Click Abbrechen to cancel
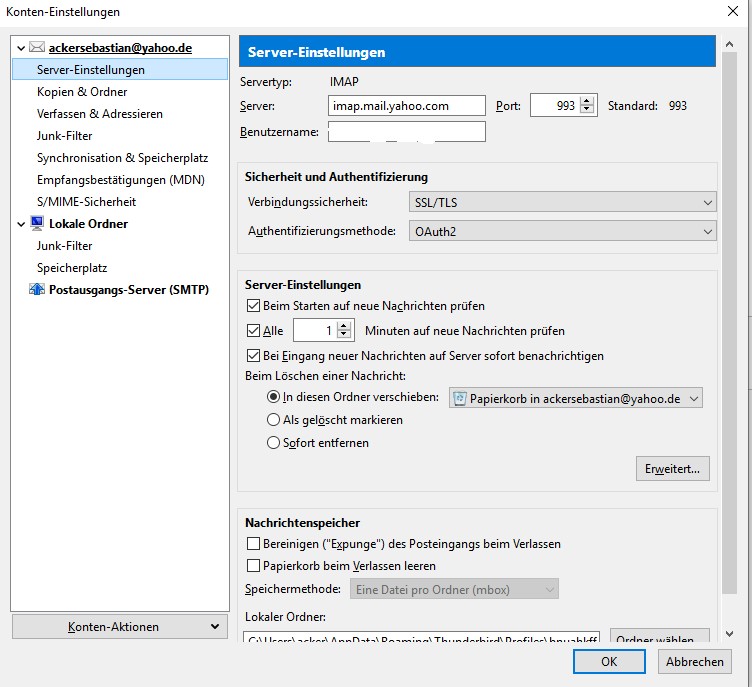This screenshot has height=687, width=752. click(x=694, y=662)
